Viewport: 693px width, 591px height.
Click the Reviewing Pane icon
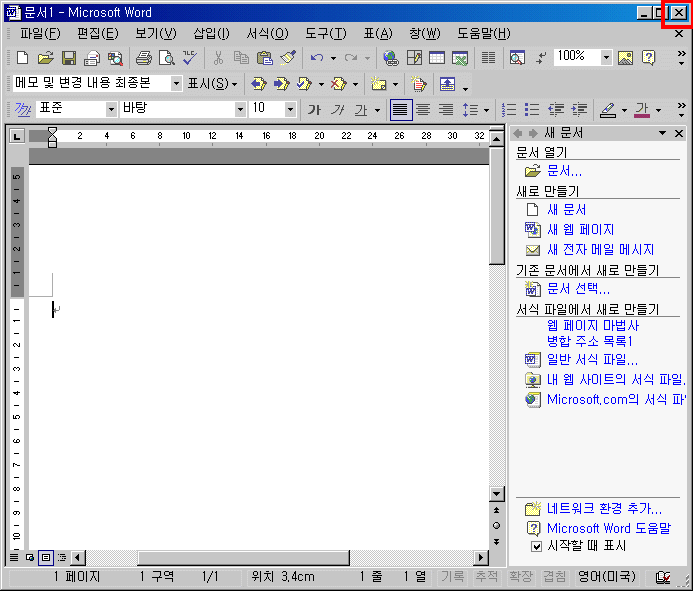click(447, 84)
